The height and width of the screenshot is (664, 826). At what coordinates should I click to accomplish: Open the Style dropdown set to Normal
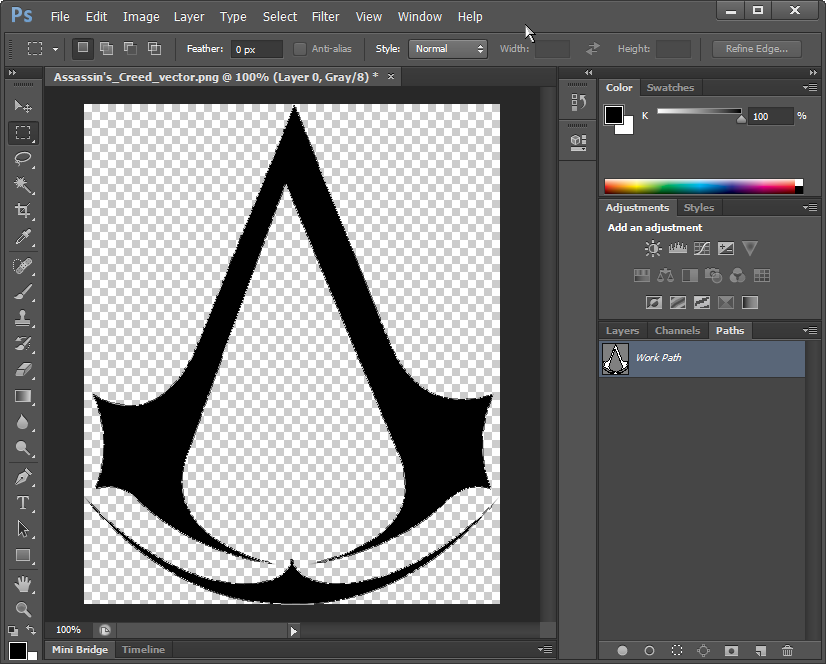[x=447, y=49]
